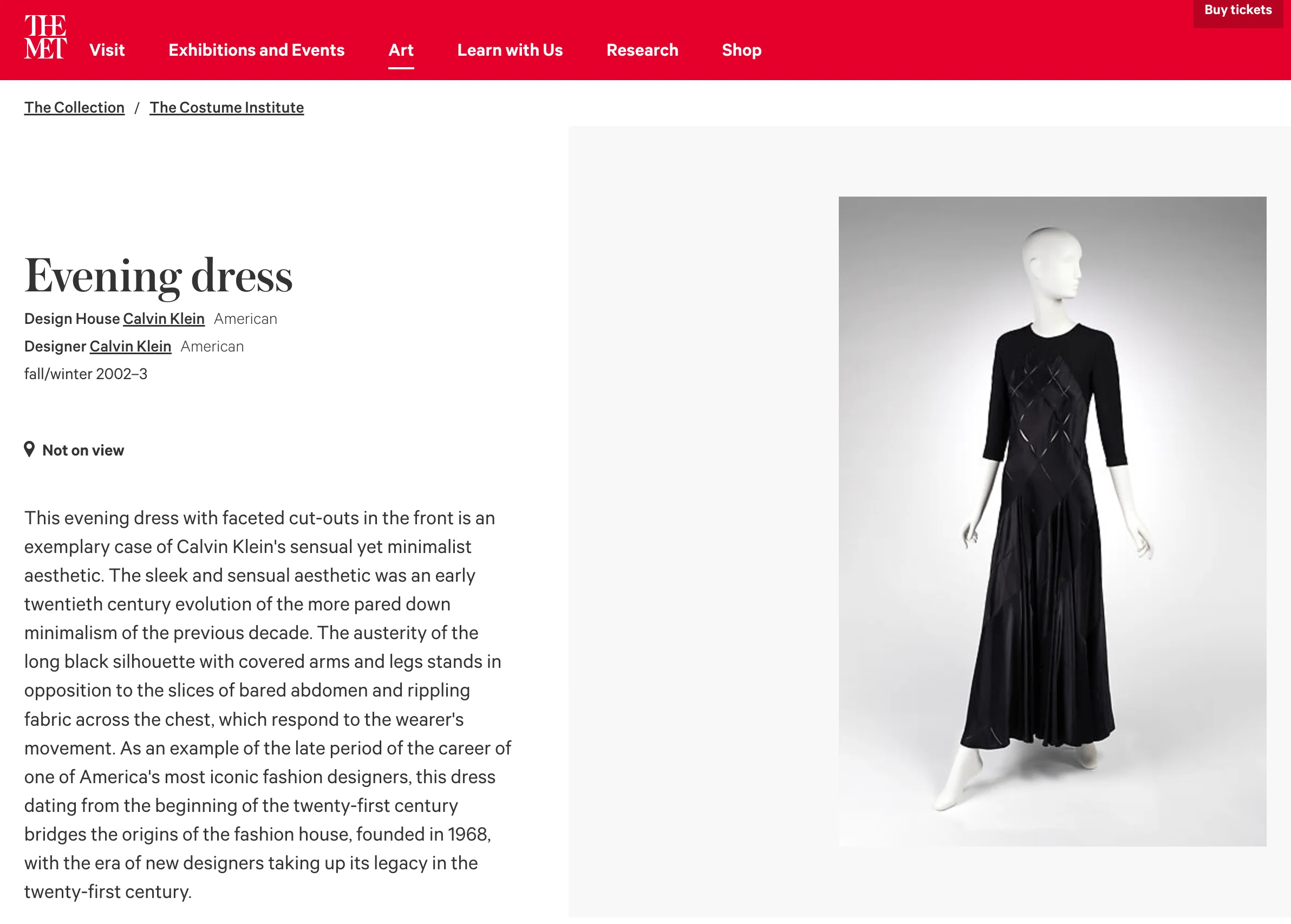Click the American label beside Design House
The width and height of the screenshot is (1291, 924).
tap(246, 318)
